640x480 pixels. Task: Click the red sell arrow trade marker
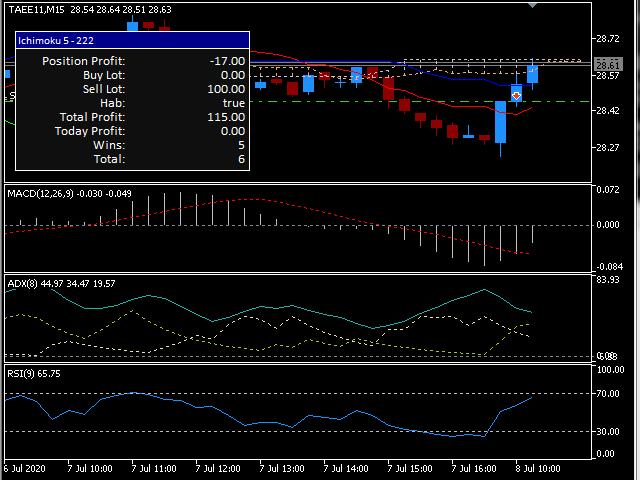tap(516, 94)
